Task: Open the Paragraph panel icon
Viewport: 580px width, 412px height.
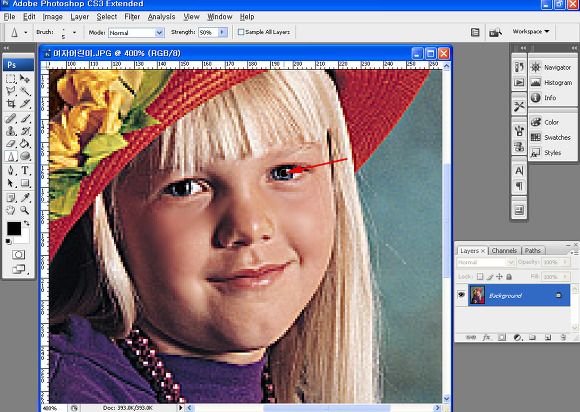Action: [x=519, y=186]
